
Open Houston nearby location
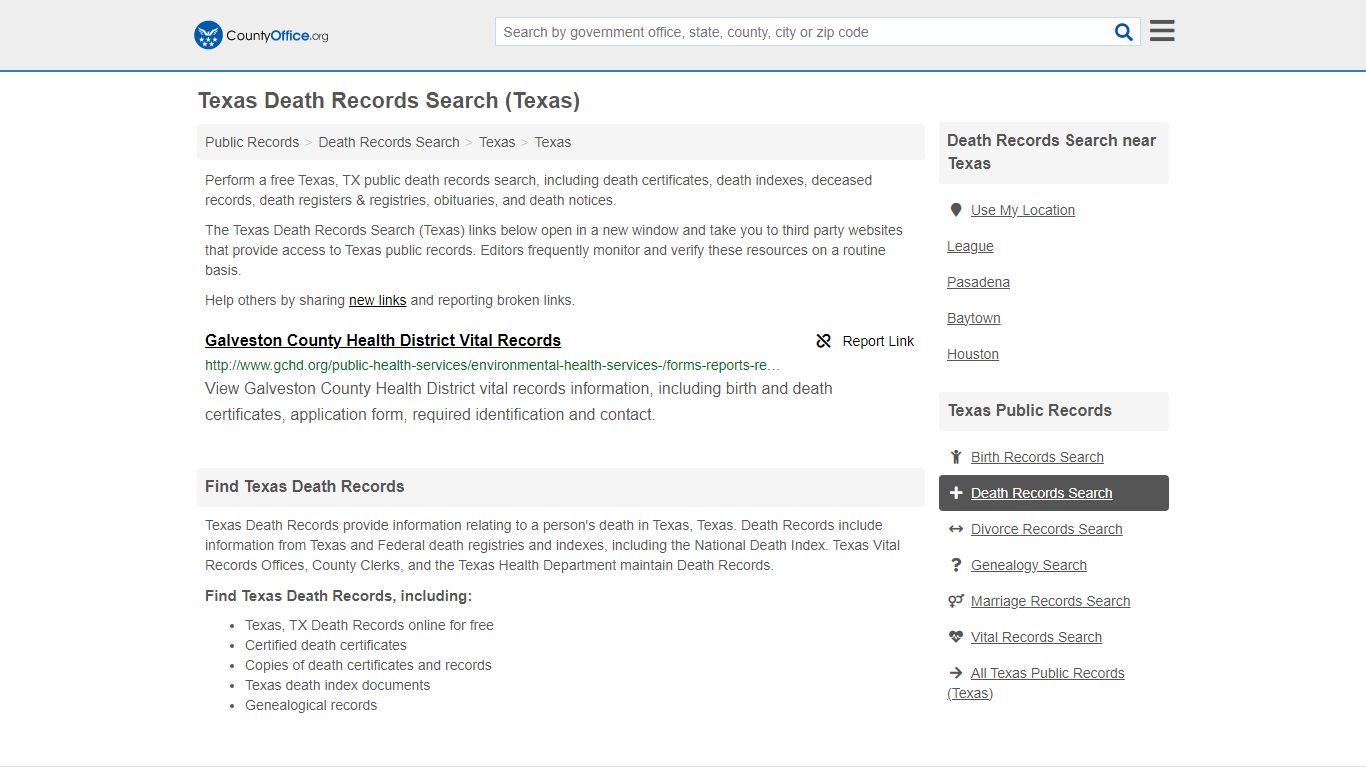pyautogui.click(x=973, y=354)
